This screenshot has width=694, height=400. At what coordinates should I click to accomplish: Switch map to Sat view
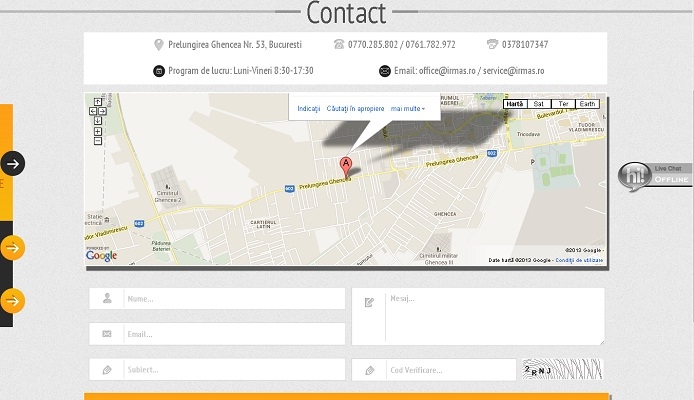(x=539, y=104)
